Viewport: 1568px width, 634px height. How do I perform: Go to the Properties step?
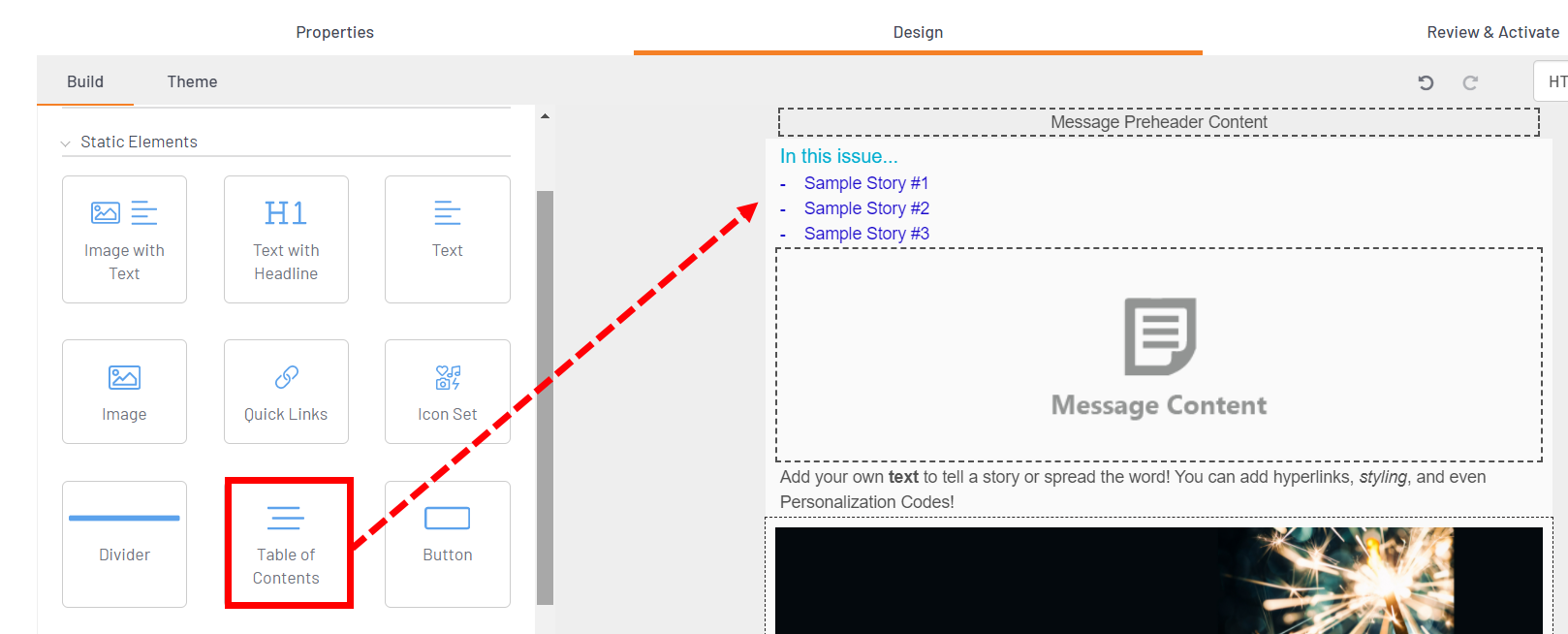pyautogui.click(x=334, y=32)
